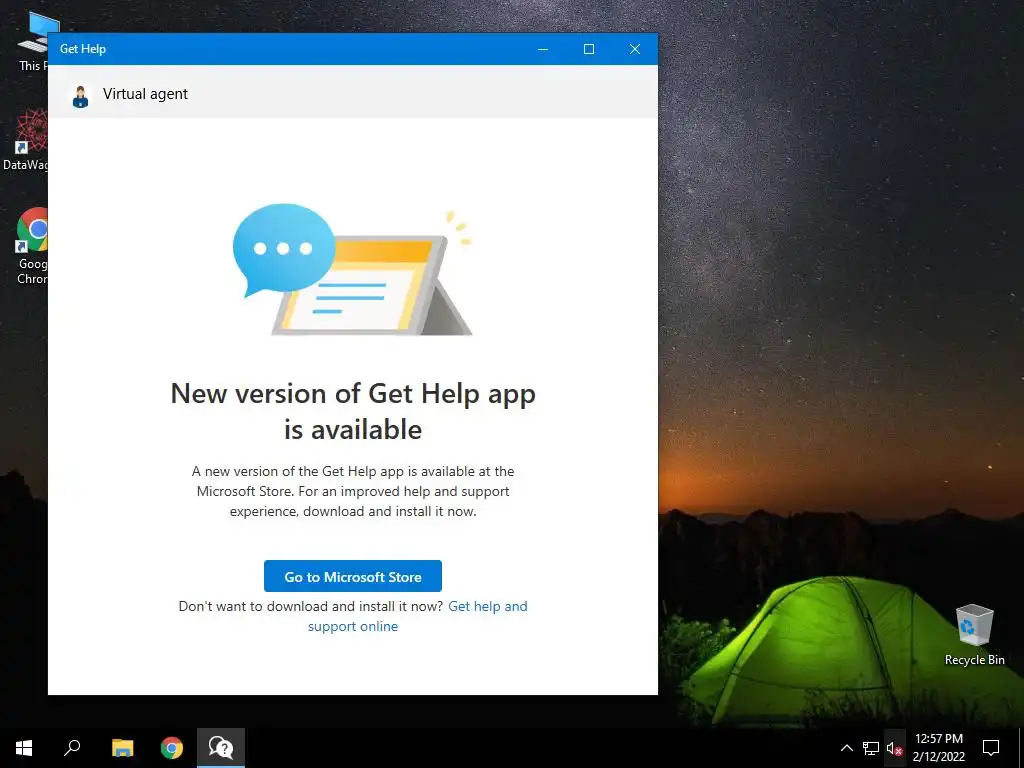Image resolution: width=1024 pixels, height=768 pixels.
Task: Minimize the Get Help window
Action: click(543, 49)
